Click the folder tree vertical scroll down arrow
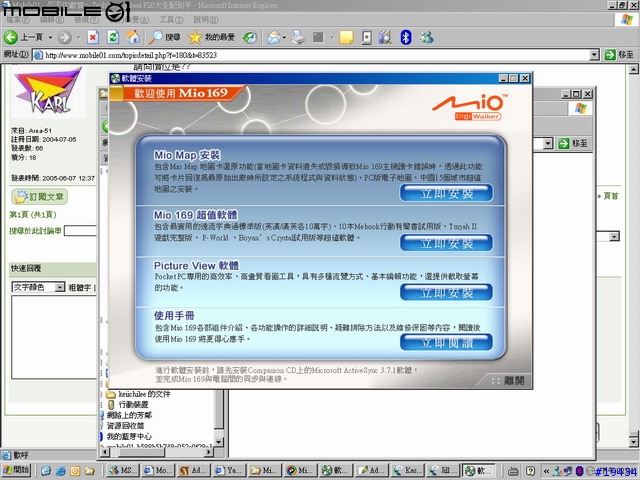This screenshot has height=480, width=640. pyautogui.click(x=219, y=442)
